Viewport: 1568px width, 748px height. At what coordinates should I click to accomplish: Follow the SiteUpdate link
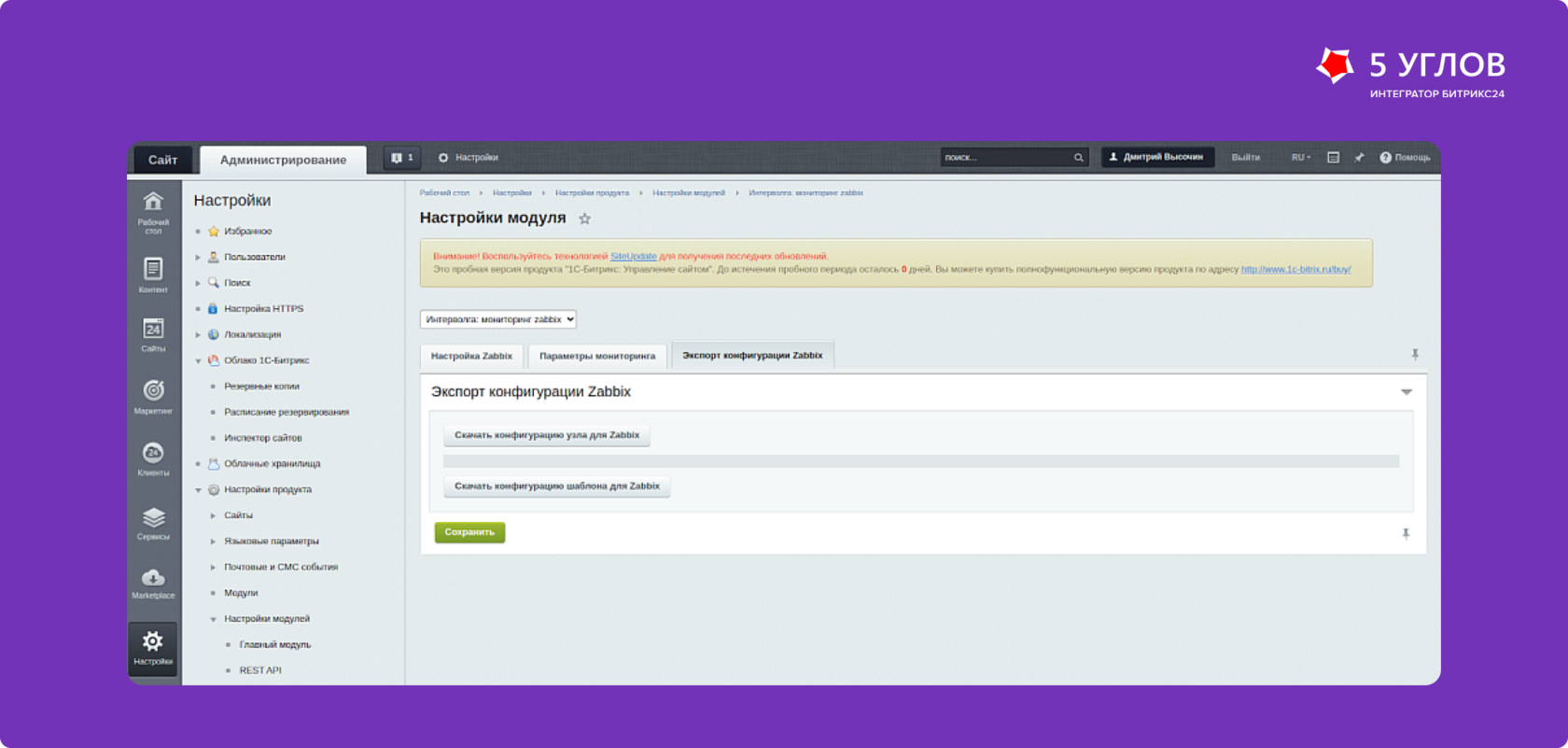tap(634, 256)
